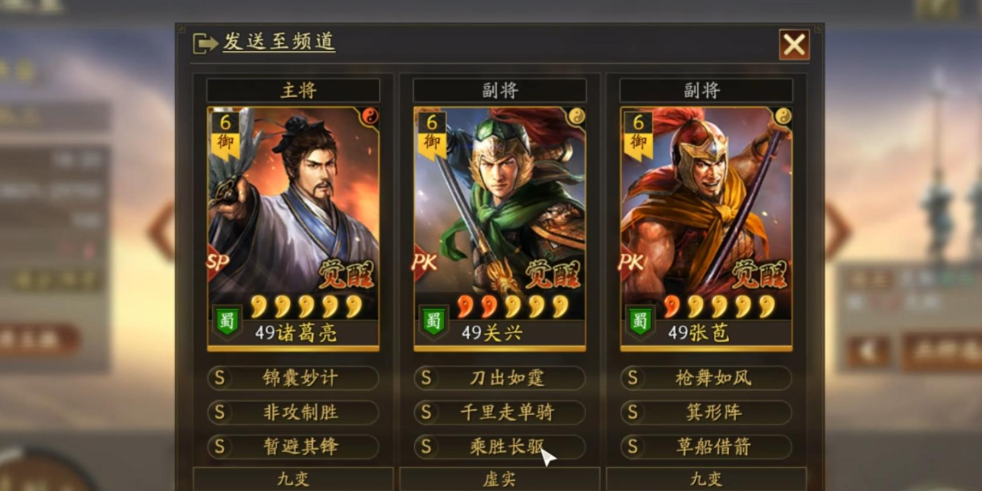Open the 非攻制胜 skill
The image size is (982, 491).
[x=293, y=413]
